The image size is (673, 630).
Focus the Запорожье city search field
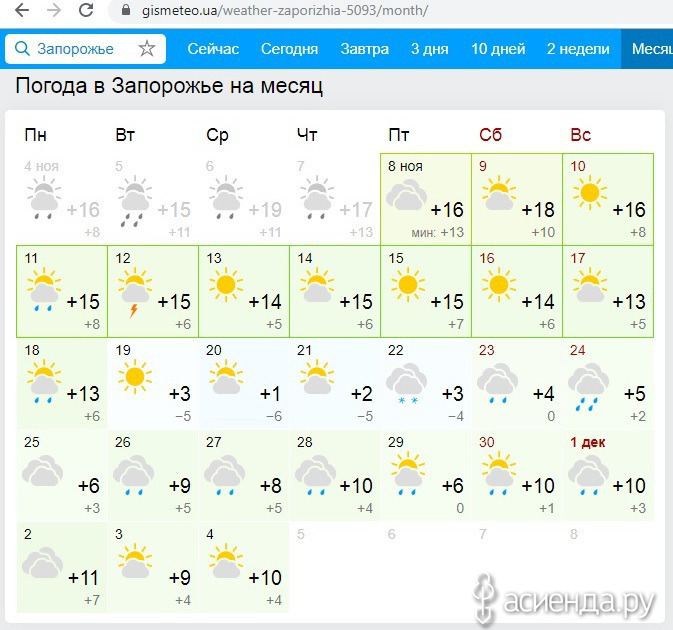85,49
